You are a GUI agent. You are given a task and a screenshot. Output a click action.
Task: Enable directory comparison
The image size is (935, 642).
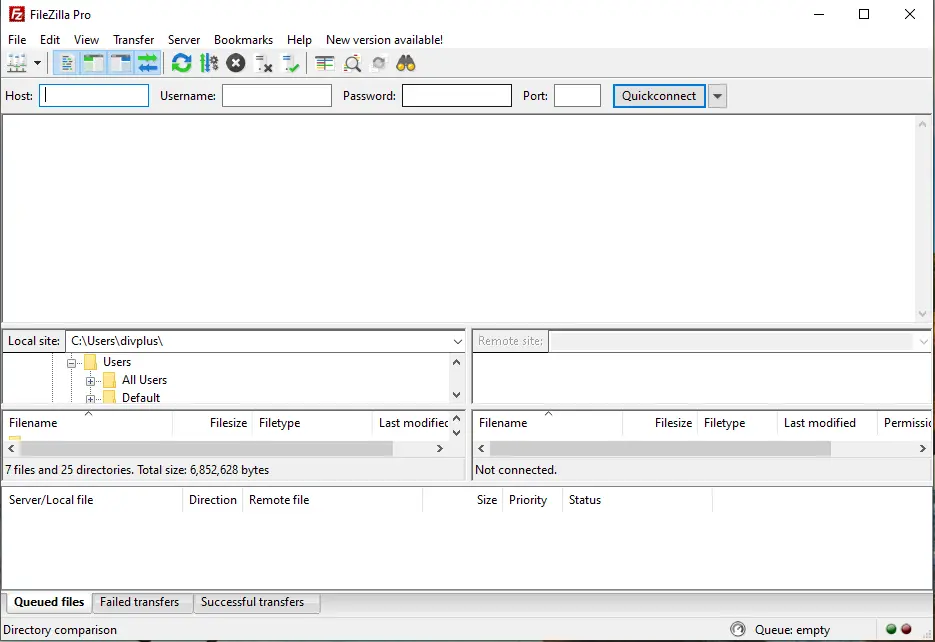point(352,63)
